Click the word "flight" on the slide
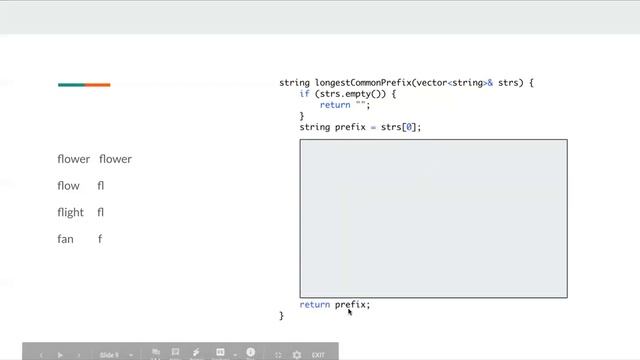Image resolution: width=640 pixels, height=360 pixels. tap(71, 213)
